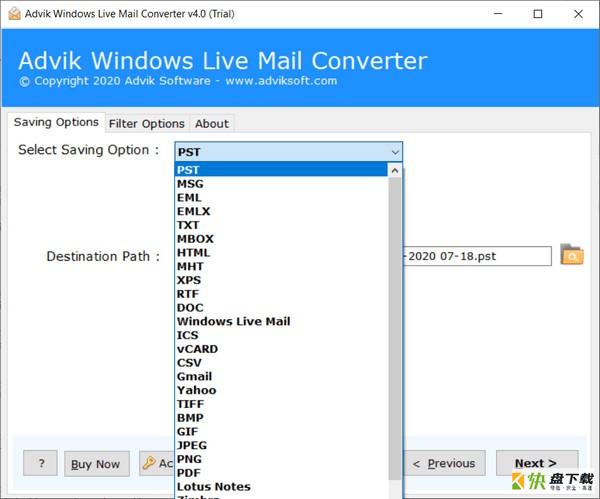The height and width of the screenshot is (499, 600).
Task: Click the destination path input field
Action: 477,256
